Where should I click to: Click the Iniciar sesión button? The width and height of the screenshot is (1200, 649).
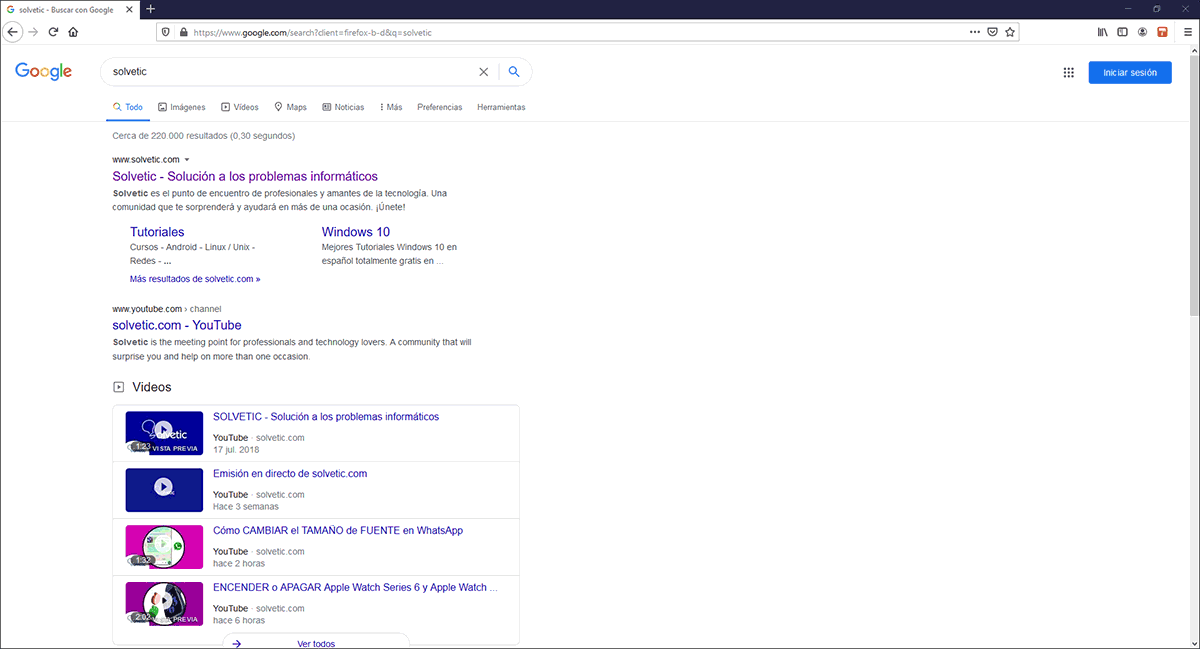pyautogui.click(x=1130, y=72)
